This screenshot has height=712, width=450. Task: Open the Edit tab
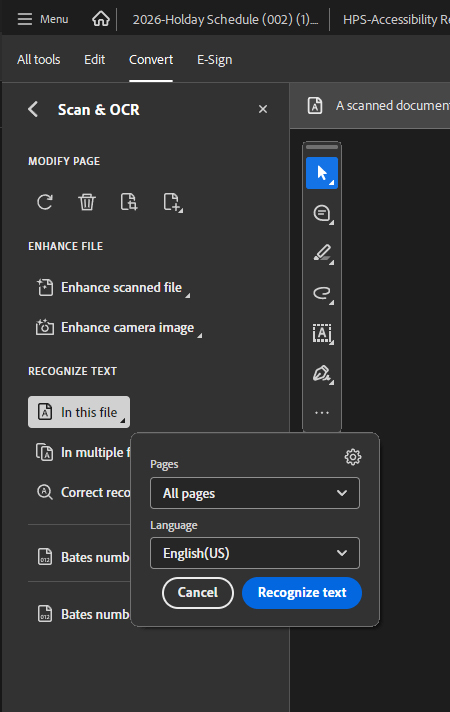[x=94, y=59]
